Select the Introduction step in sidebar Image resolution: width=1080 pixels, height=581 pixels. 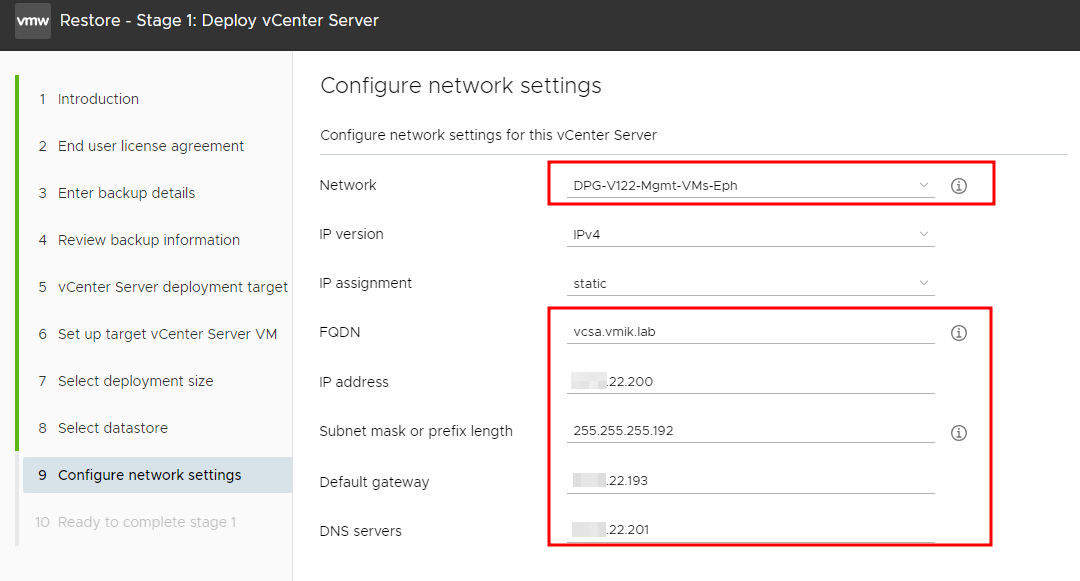tap(98, 98)
